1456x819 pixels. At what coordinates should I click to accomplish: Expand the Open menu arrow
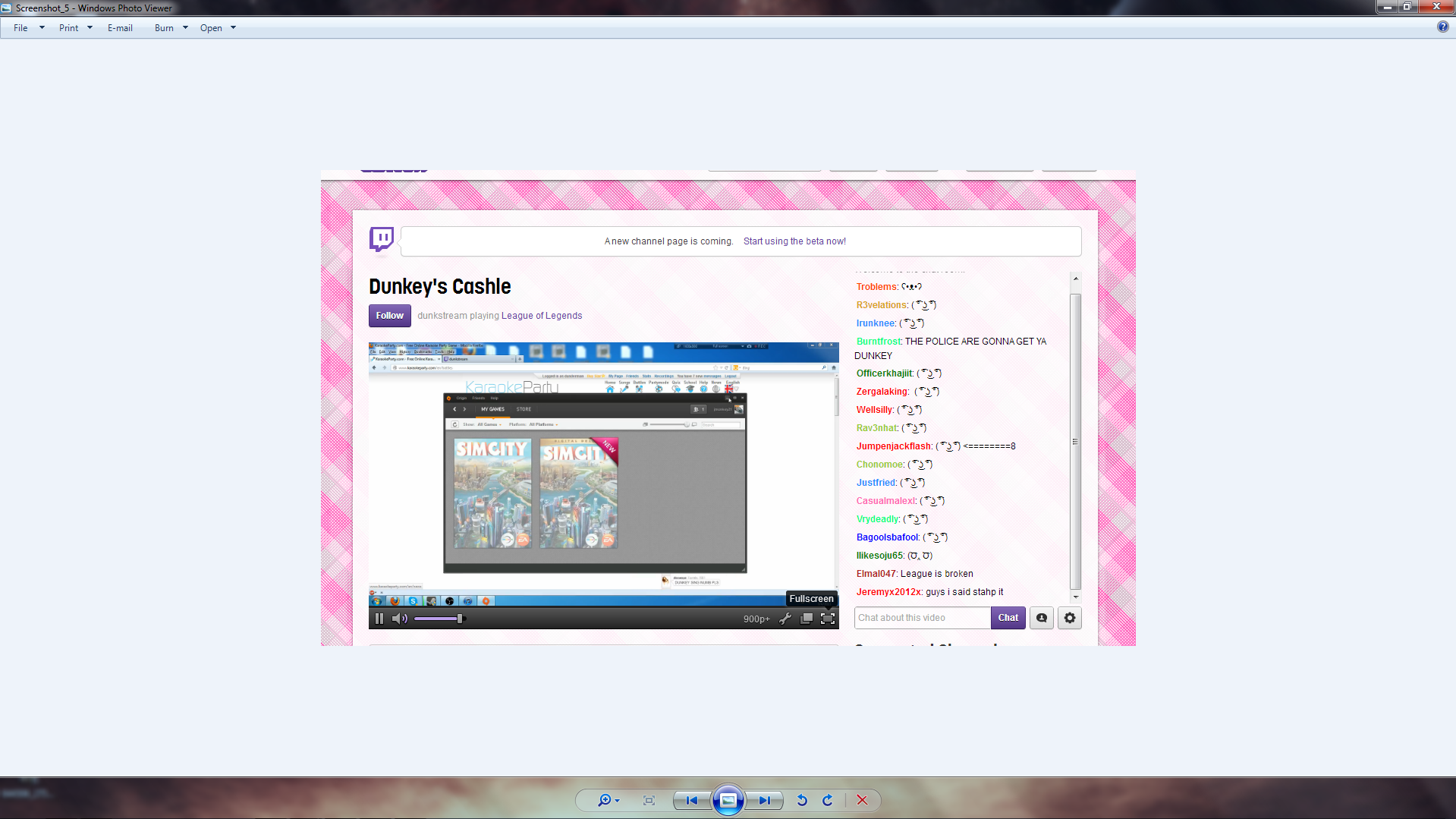(233, 28)
